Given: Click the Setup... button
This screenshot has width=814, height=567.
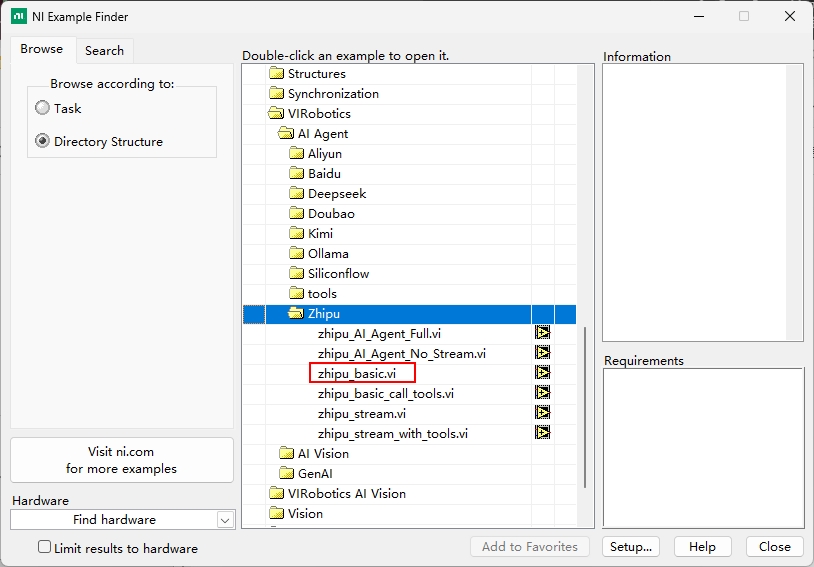Looking at the screenshot, I should click(x=630, y=547).
